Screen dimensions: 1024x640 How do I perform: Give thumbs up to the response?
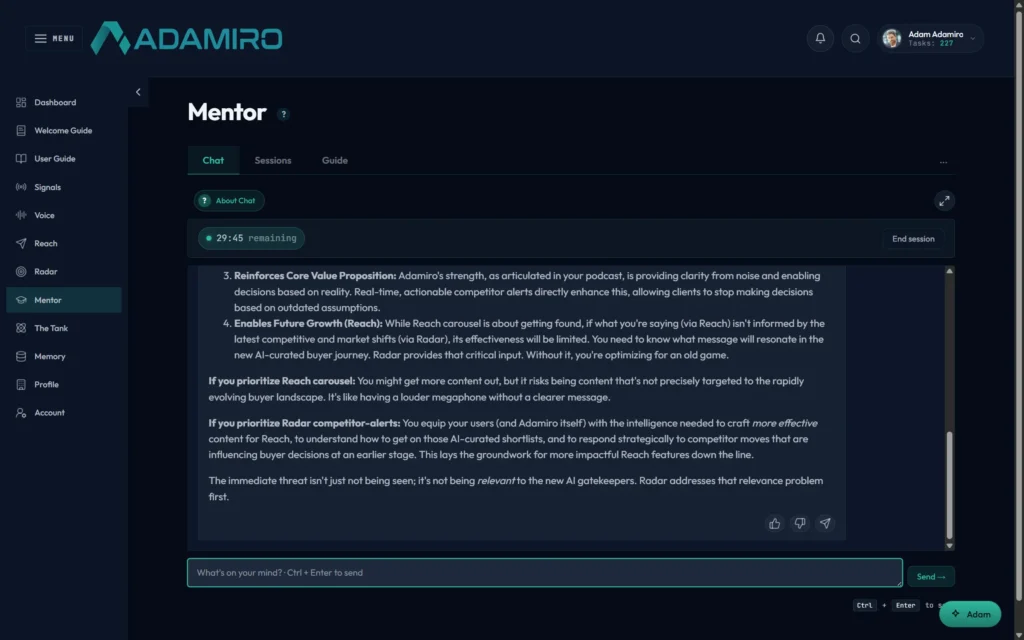coord(775,523)
